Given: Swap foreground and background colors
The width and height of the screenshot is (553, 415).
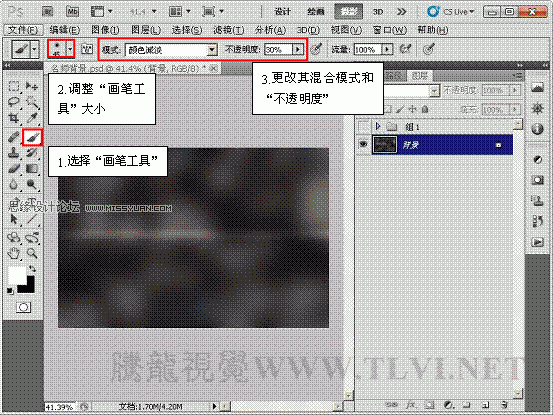Looking at the screenshot, I should coord(32,269).
